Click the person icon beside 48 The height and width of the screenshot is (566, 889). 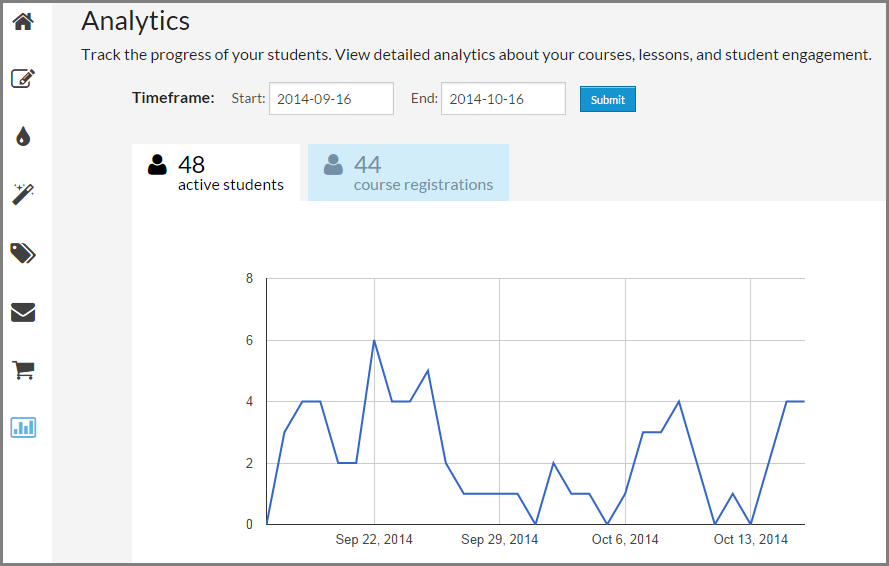point(157,164)
